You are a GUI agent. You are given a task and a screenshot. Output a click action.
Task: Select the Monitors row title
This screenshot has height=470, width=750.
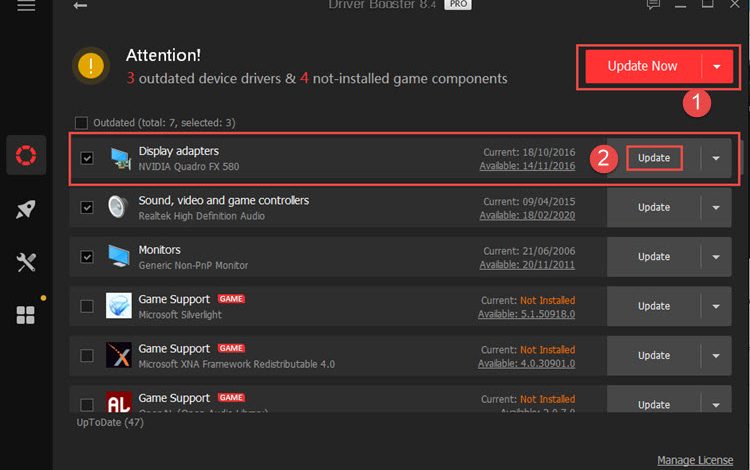pyautogui.click(x=159, y=250)
